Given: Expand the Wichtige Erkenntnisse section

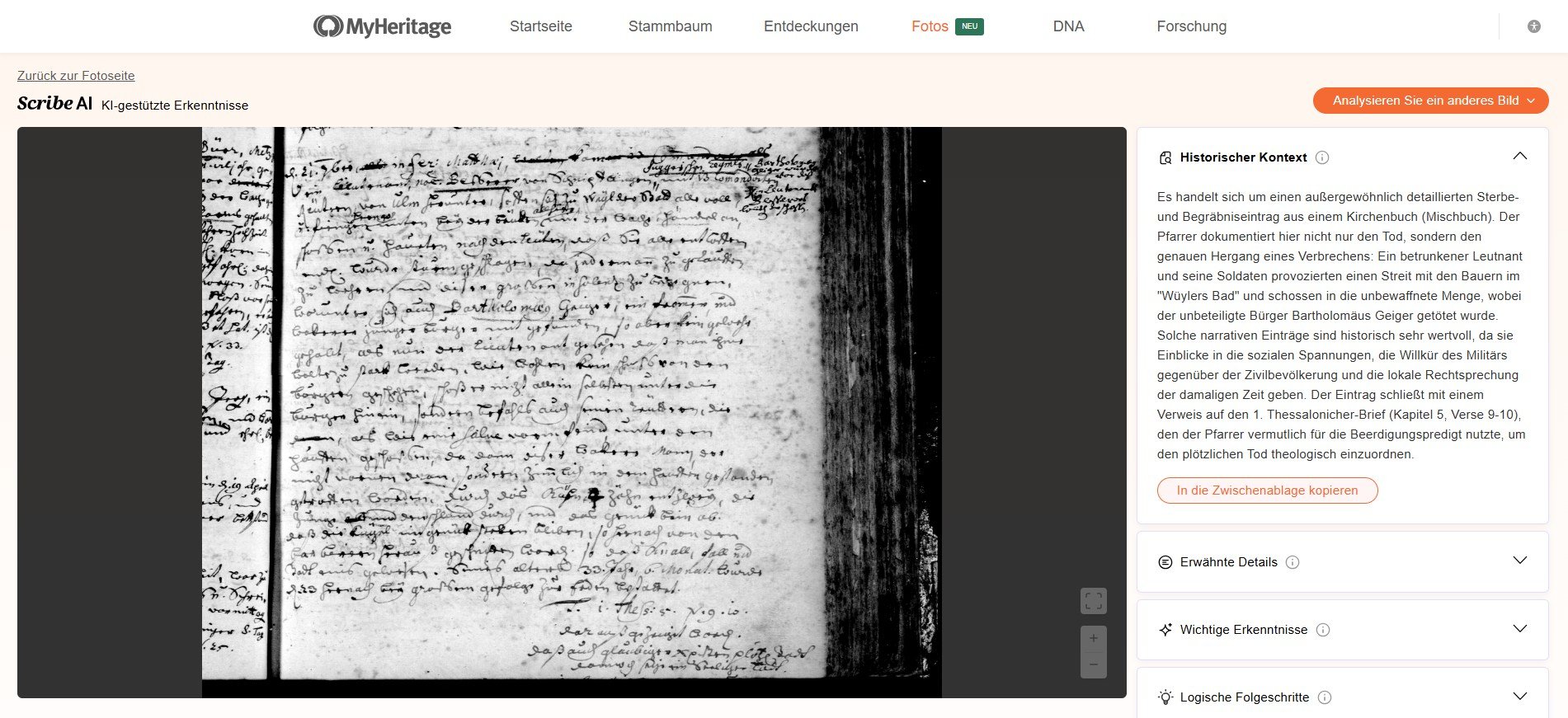Looking at the screenshot, I should pos(1519,629).
